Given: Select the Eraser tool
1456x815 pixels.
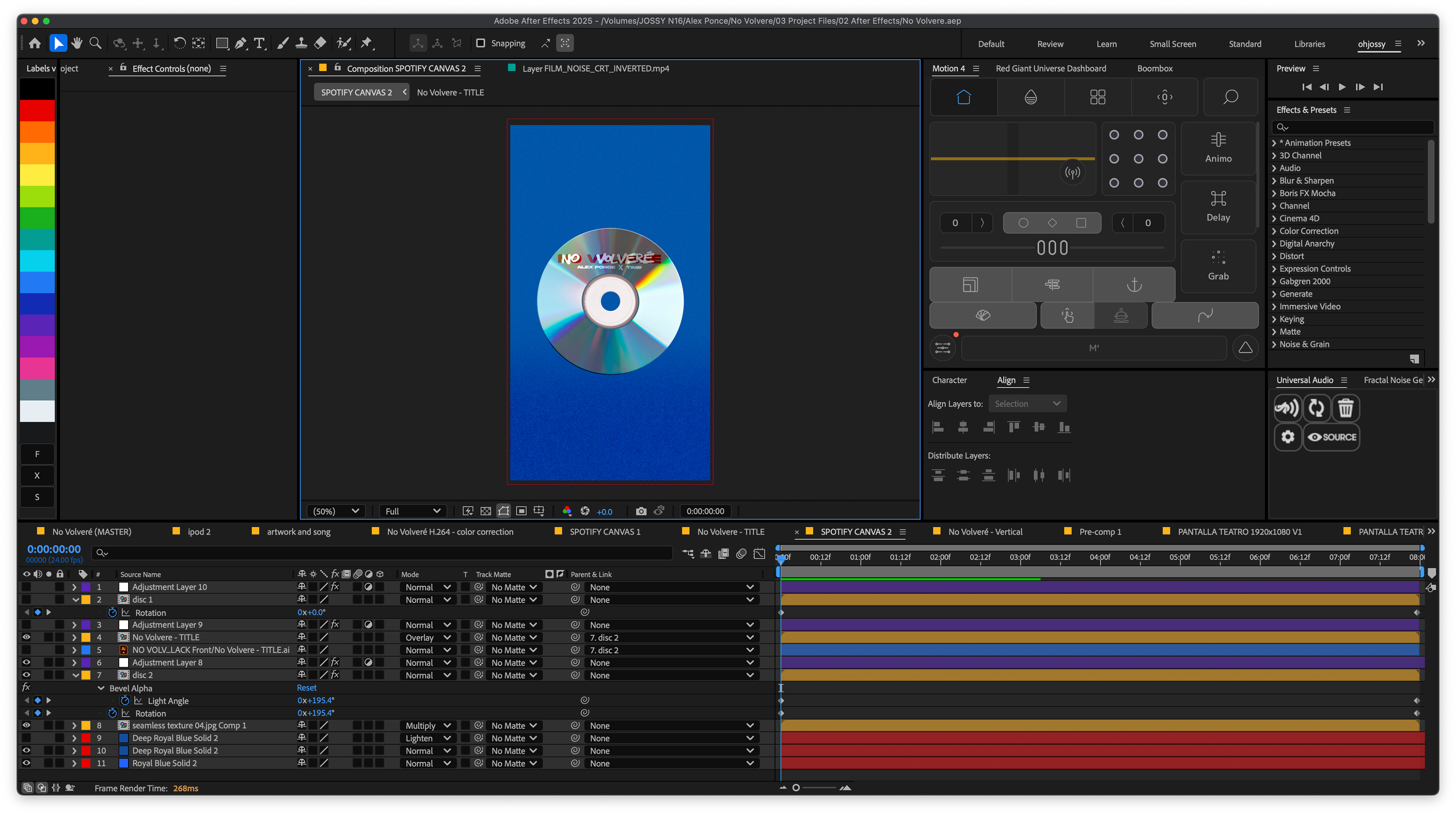Looking at the screenshot, I should pos(320,43).
